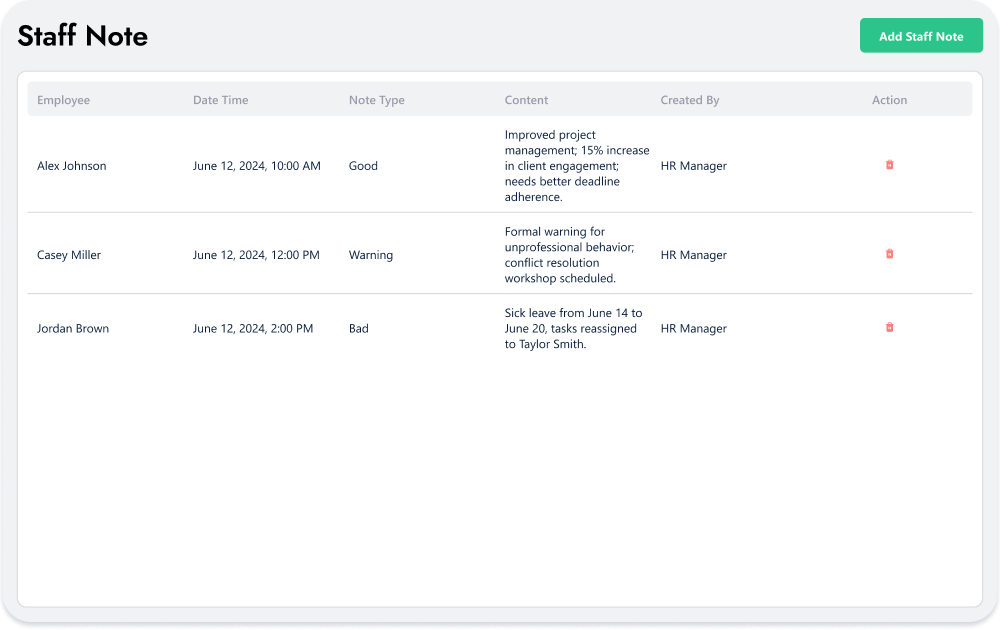Click the Date Time column header
Viewport: 1000px width, 630px height.
pyautogui.click(x=220, y=100)
